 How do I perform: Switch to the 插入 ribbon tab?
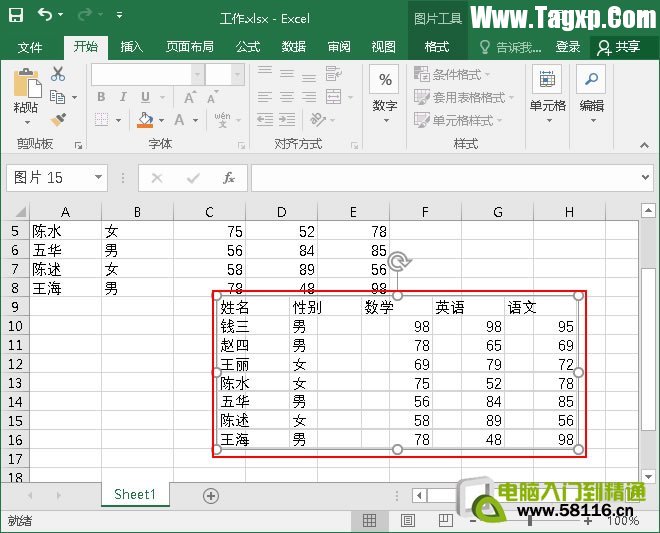pyautogui.click(x=131, y=47)
